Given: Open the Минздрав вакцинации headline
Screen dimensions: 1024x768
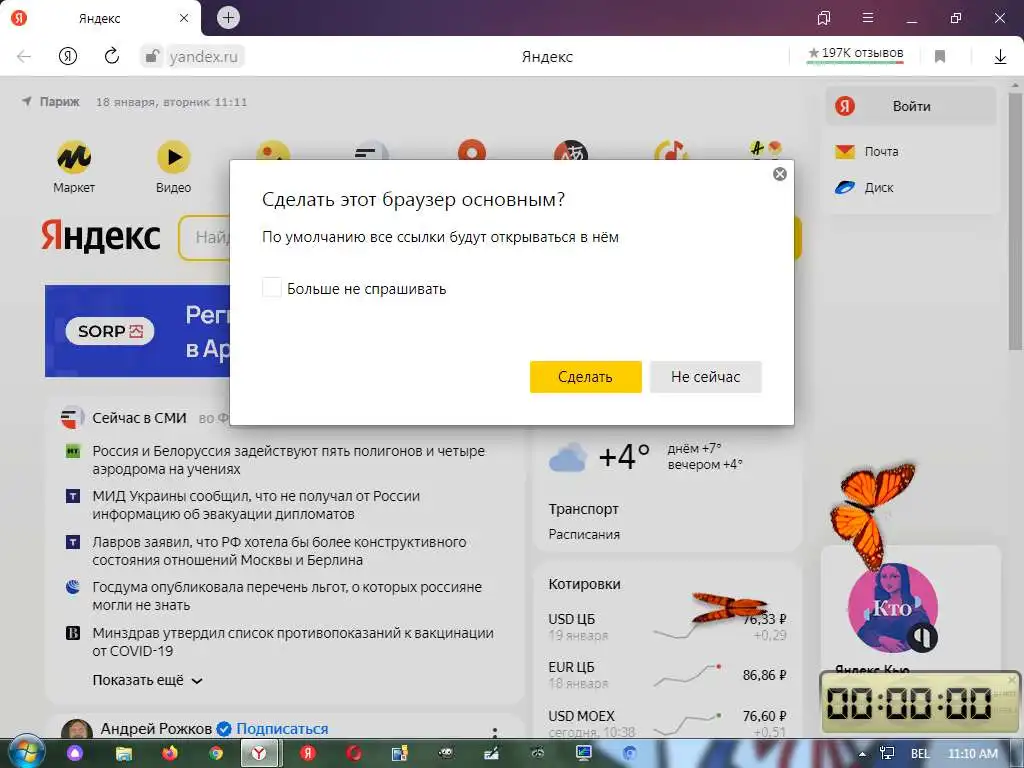Looking at the screenshot, I should tap(293, 641).
